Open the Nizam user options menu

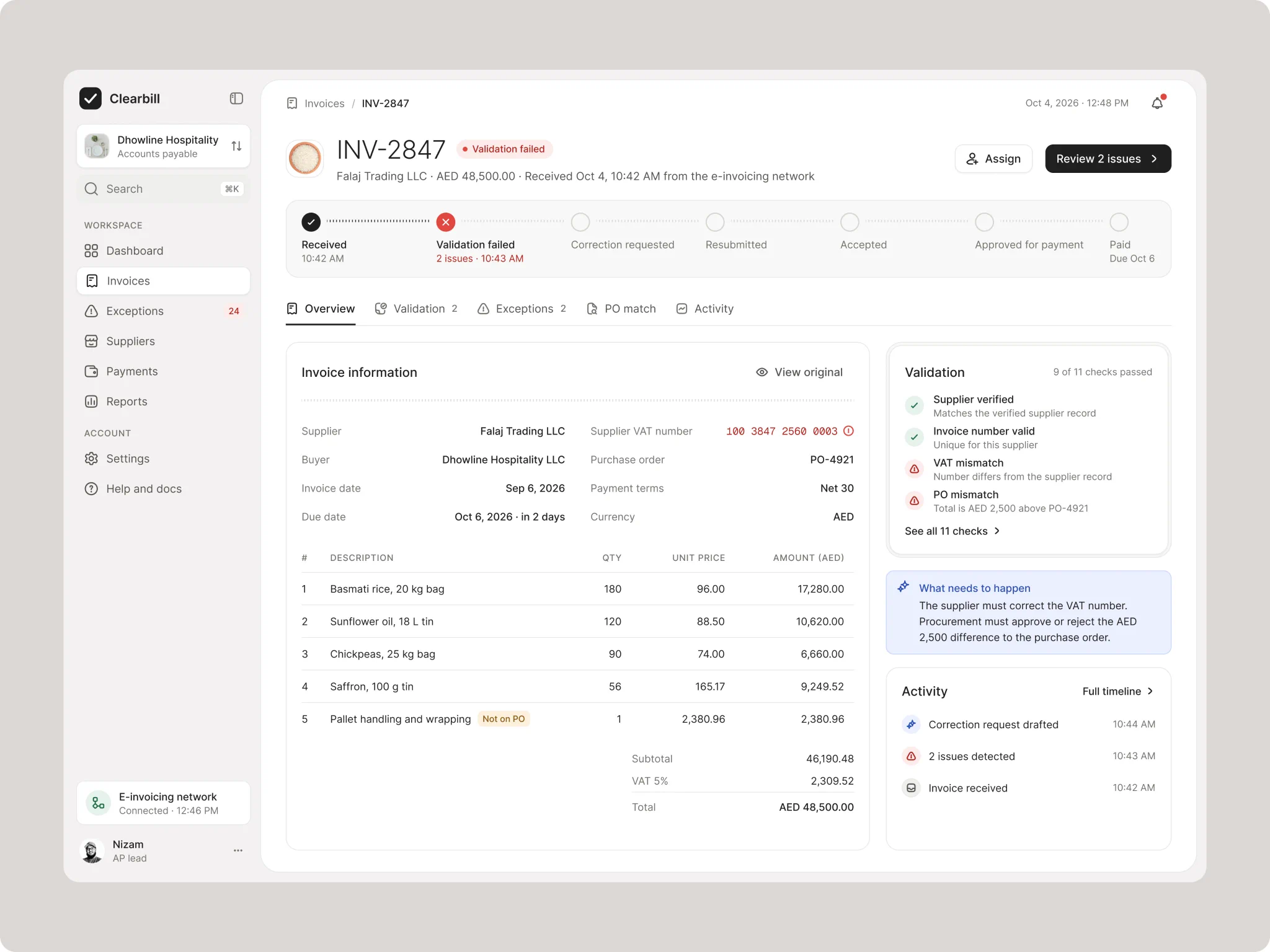(238, 850)
